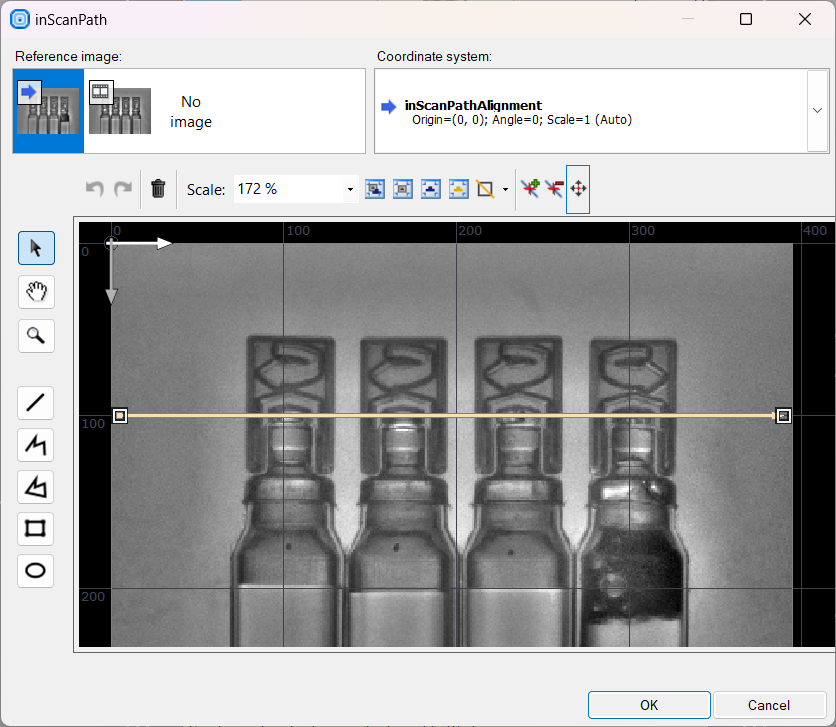This screenshot has width=836, height=727.
Task: Select the arrow pointer tool
Action: click(x=36, y=248)
